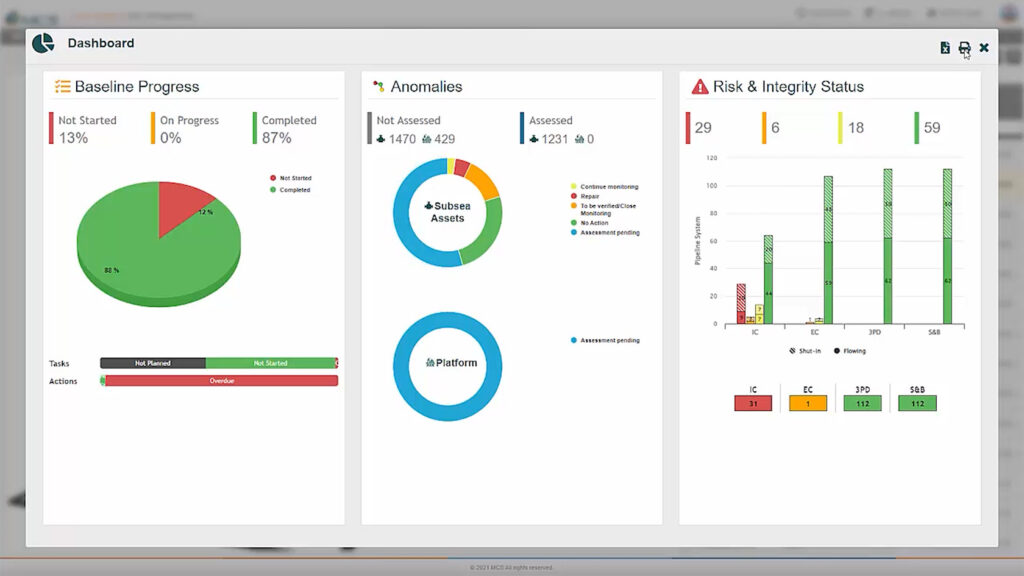Click the Anomalies header icon
The image size is (1024, 576).
pos(378,87)
